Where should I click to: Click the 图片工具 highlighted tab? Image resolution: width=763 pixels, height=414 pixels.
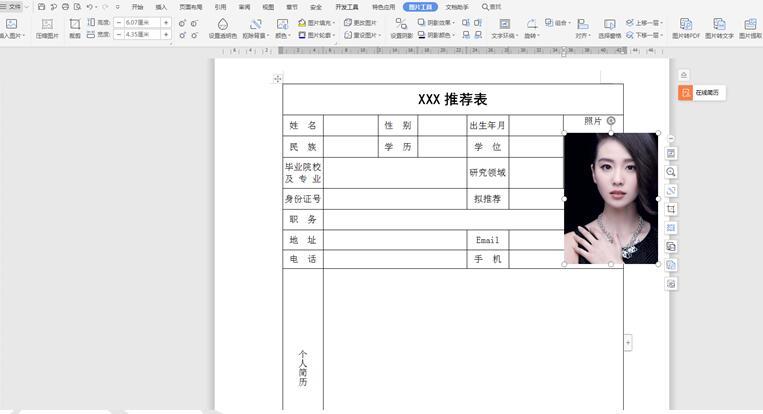(x=420, y=7)
